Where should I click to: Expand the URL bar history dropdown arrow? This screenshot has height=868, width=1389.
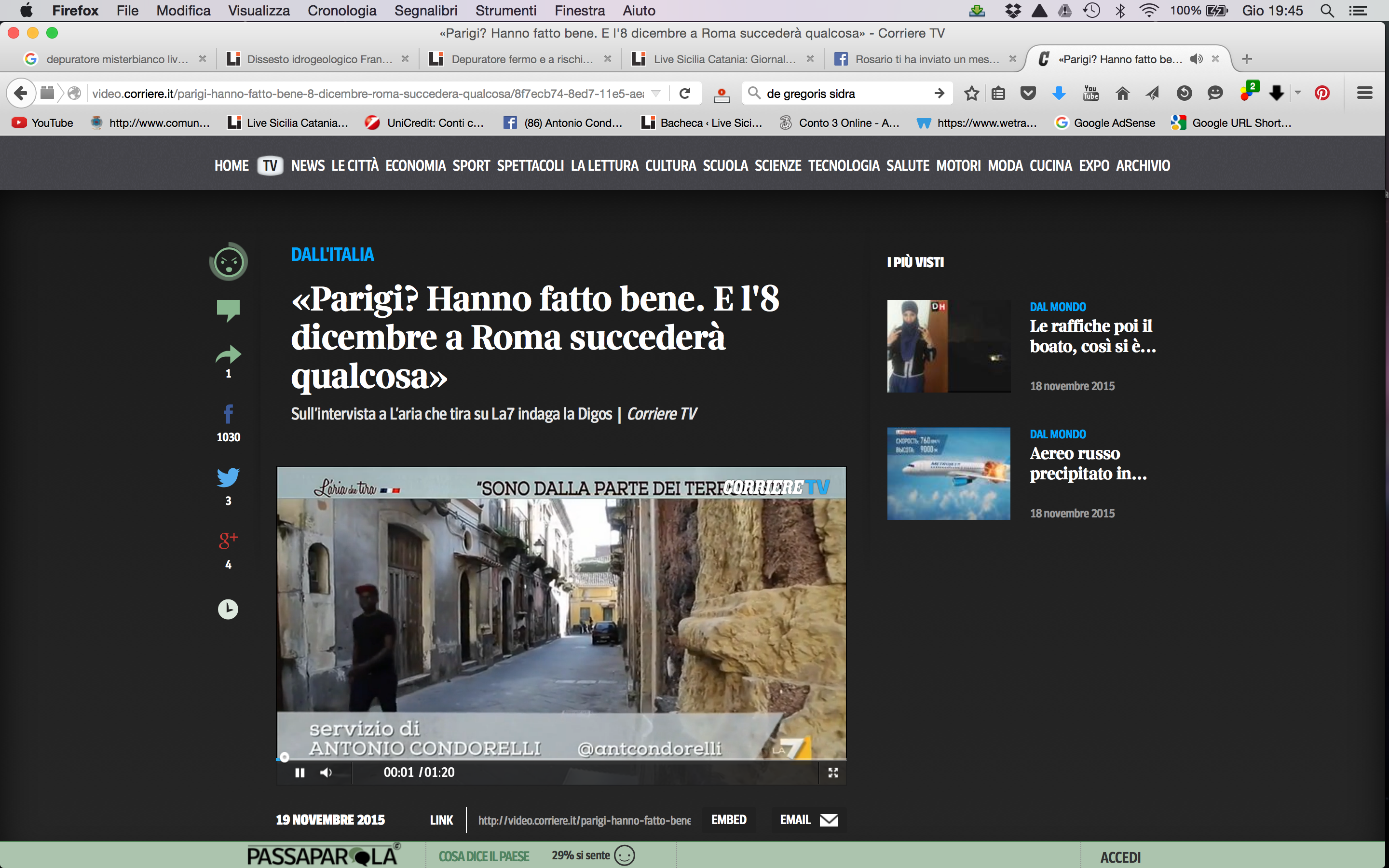coord(656,93)
